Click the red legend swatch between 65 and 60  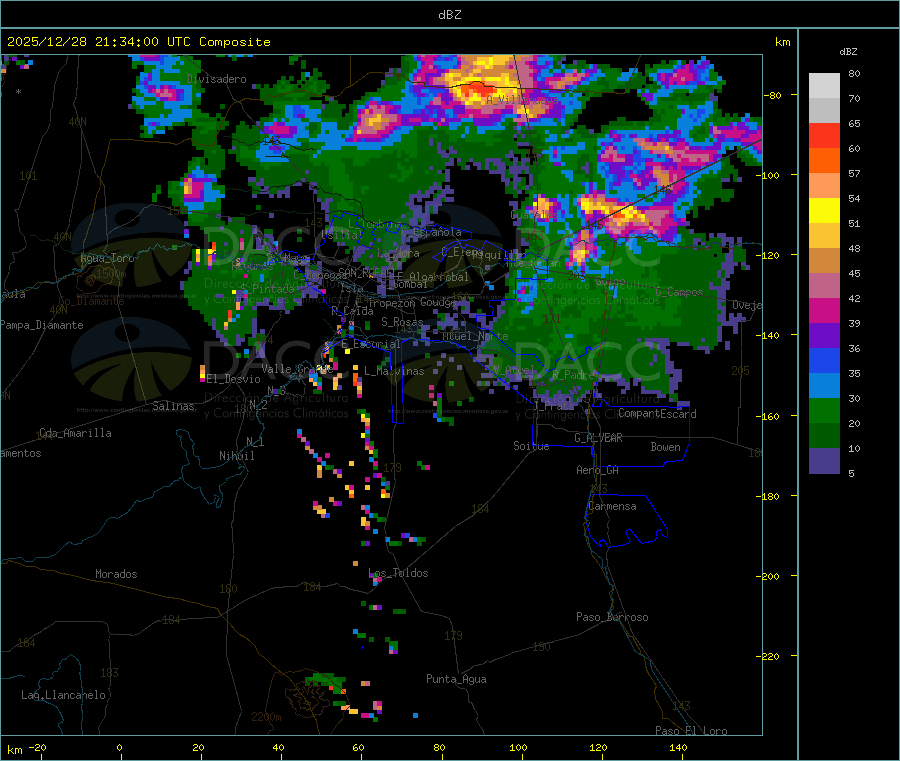tap(824, 136)
